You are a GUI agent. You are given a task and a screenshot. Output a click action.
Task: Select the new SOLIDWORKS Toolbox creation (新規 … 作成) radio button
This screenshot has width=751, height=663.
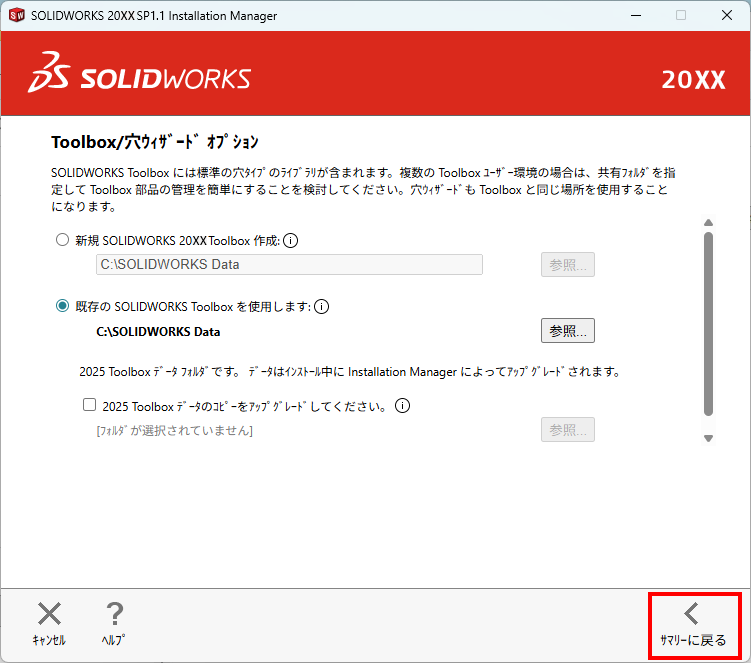point(62,240)
